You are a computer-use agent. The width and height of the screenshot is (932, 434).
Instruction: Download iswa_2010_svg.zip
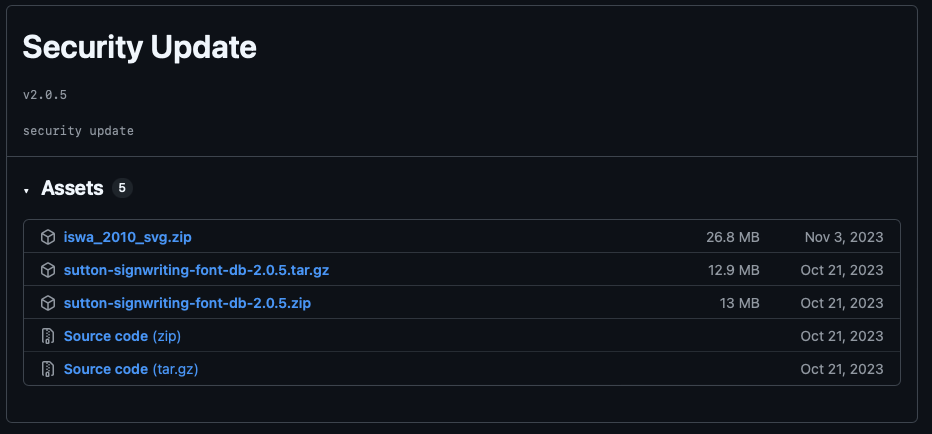point(128,237)
